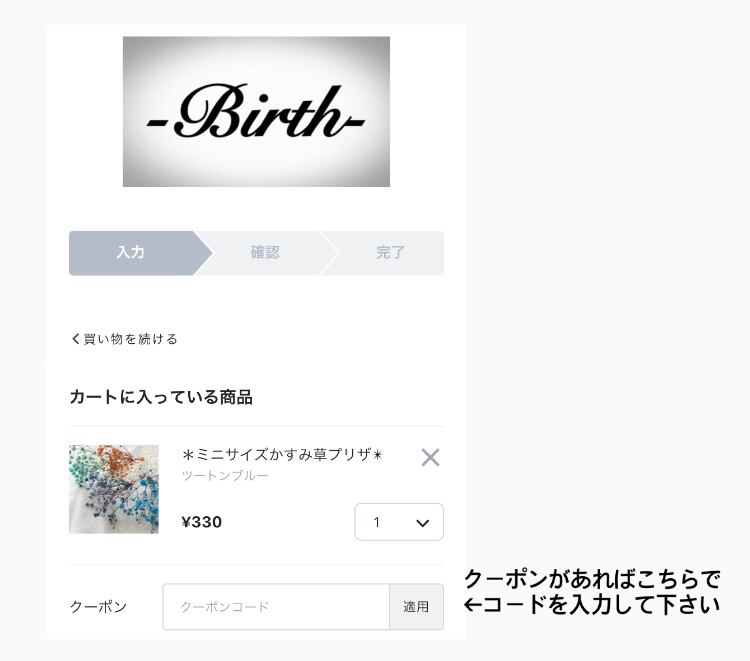Click the quantity dropdown chevron arrow
The width and height of the screenshot is (750, 661).
(x=422, y=523)
